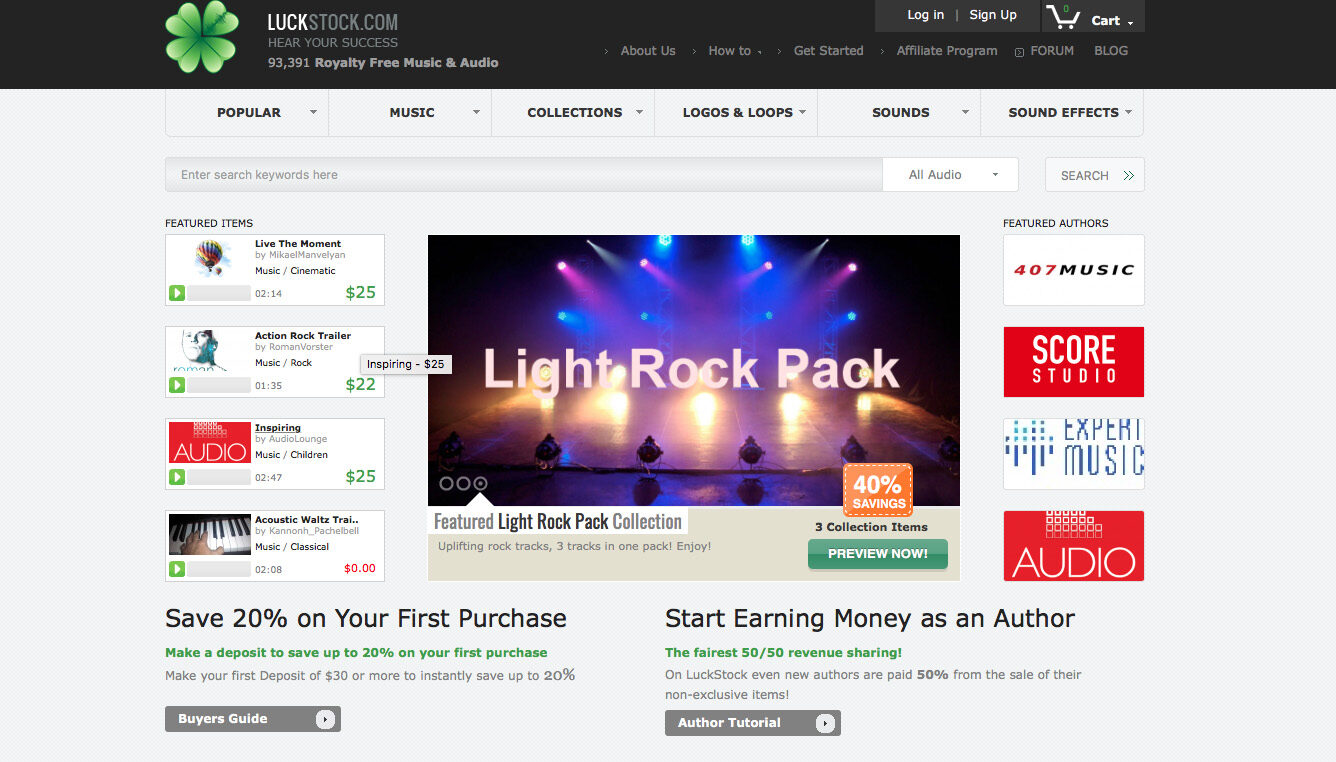Seek in Acoustic Waltz Trailer progress bar

[x=219, y=569]
